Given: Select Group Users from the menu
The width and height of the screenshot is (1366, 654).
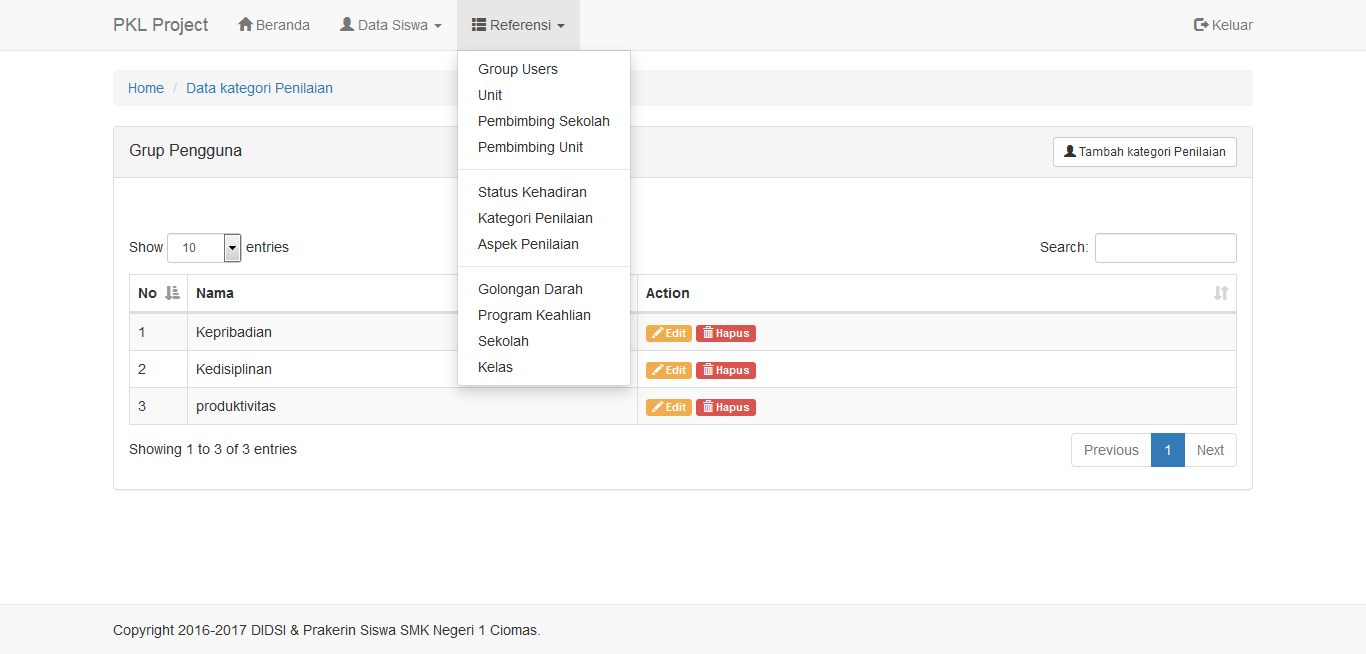Looking at the screenshot, I should click(x=518, y=69).
